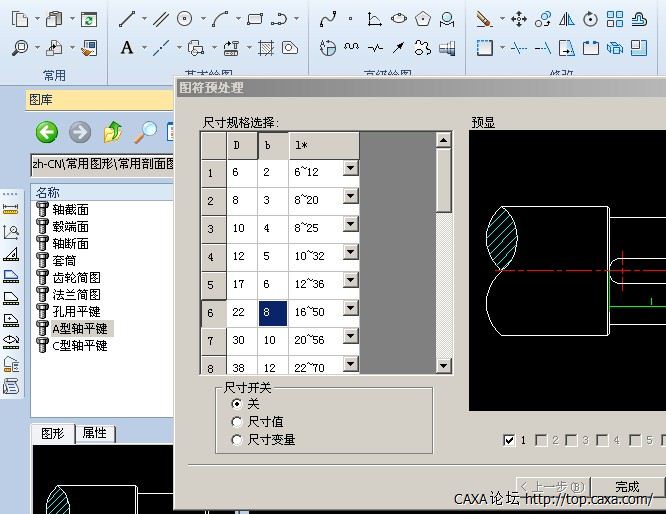Go up one folder in library panel

(x=113, y=132)
